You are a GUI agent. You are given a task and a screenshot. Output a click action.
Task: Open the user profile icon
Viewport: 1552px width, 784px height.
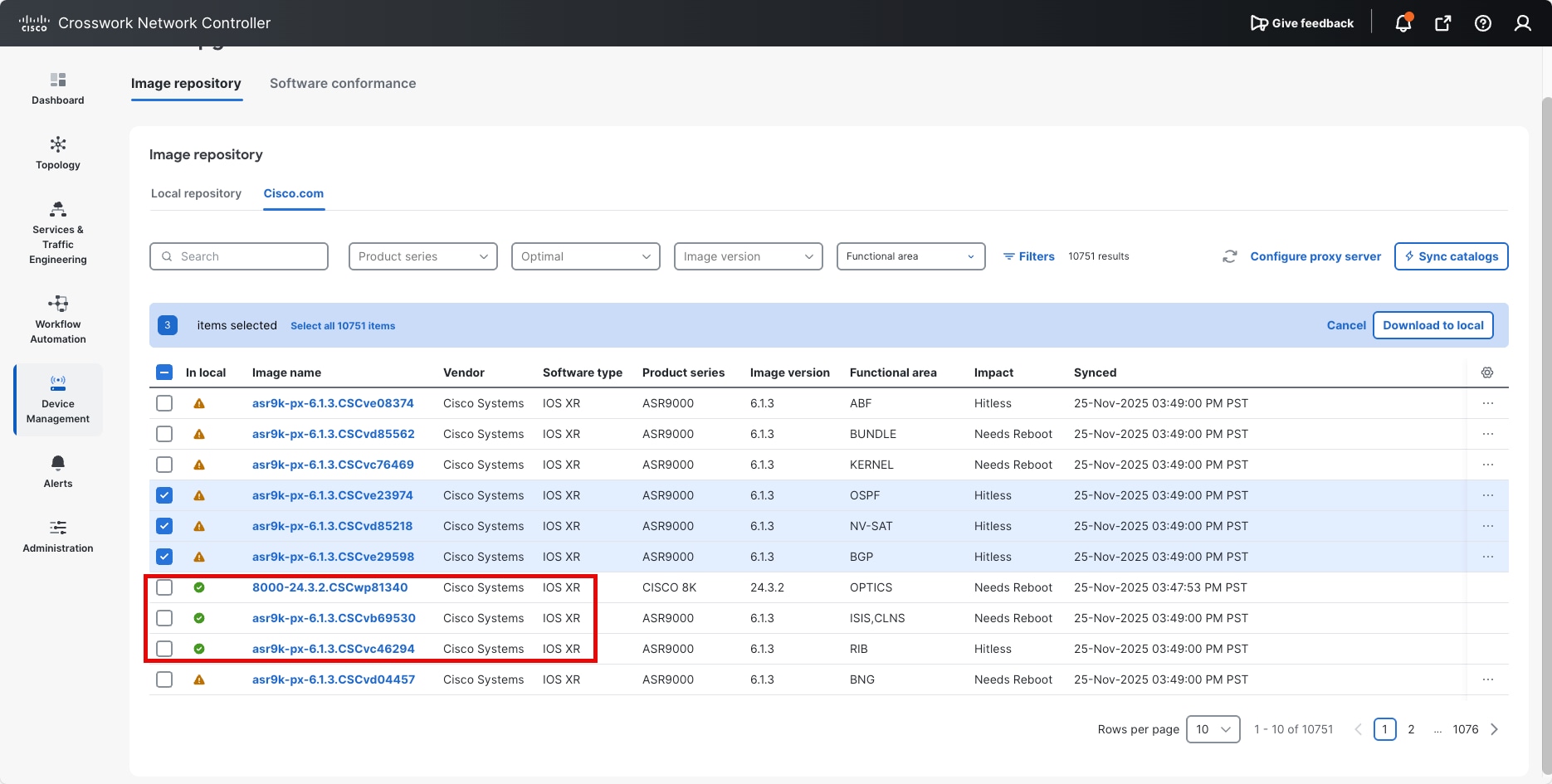tap(1522, 23)
